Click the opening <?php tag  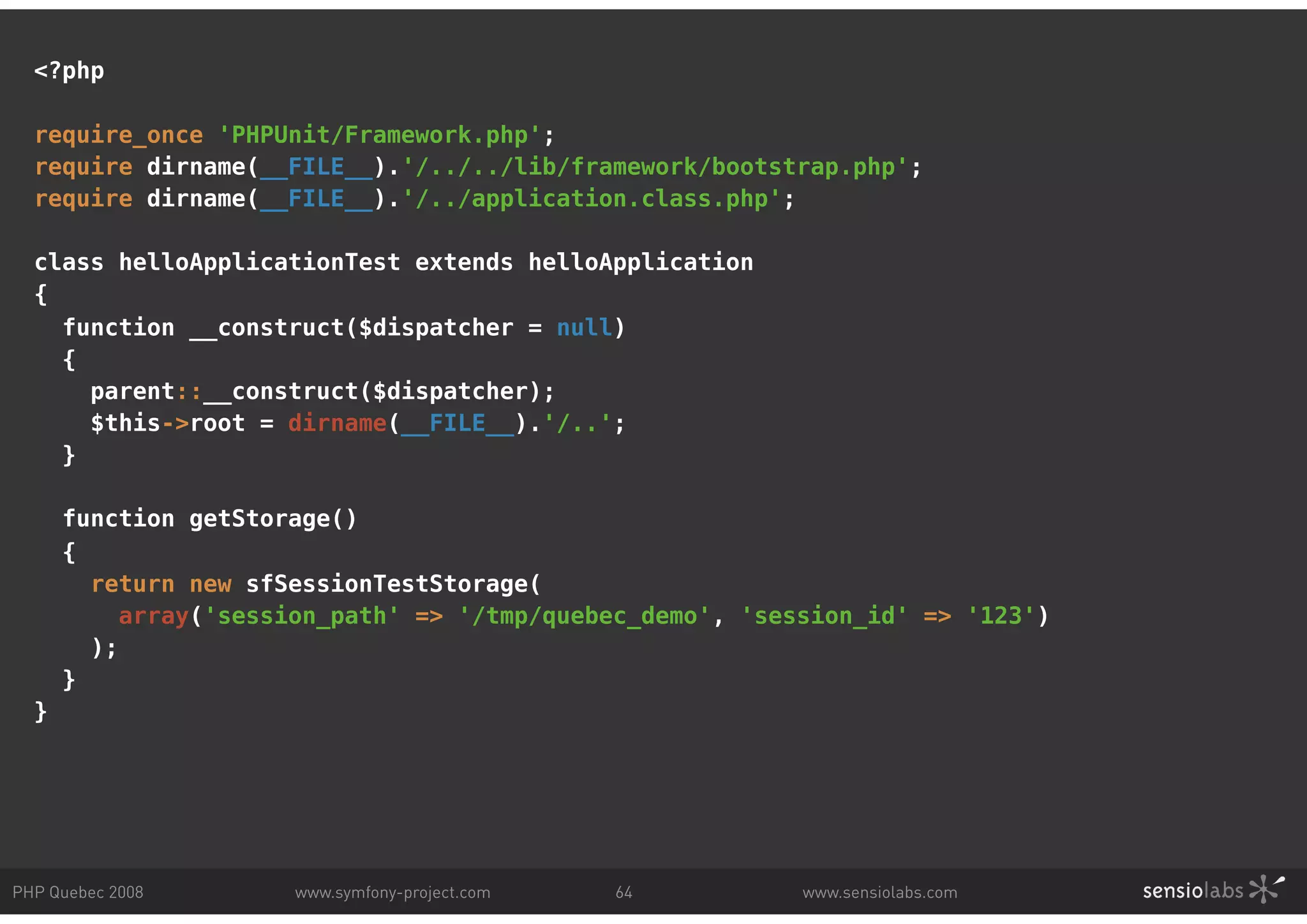[69, 71]
